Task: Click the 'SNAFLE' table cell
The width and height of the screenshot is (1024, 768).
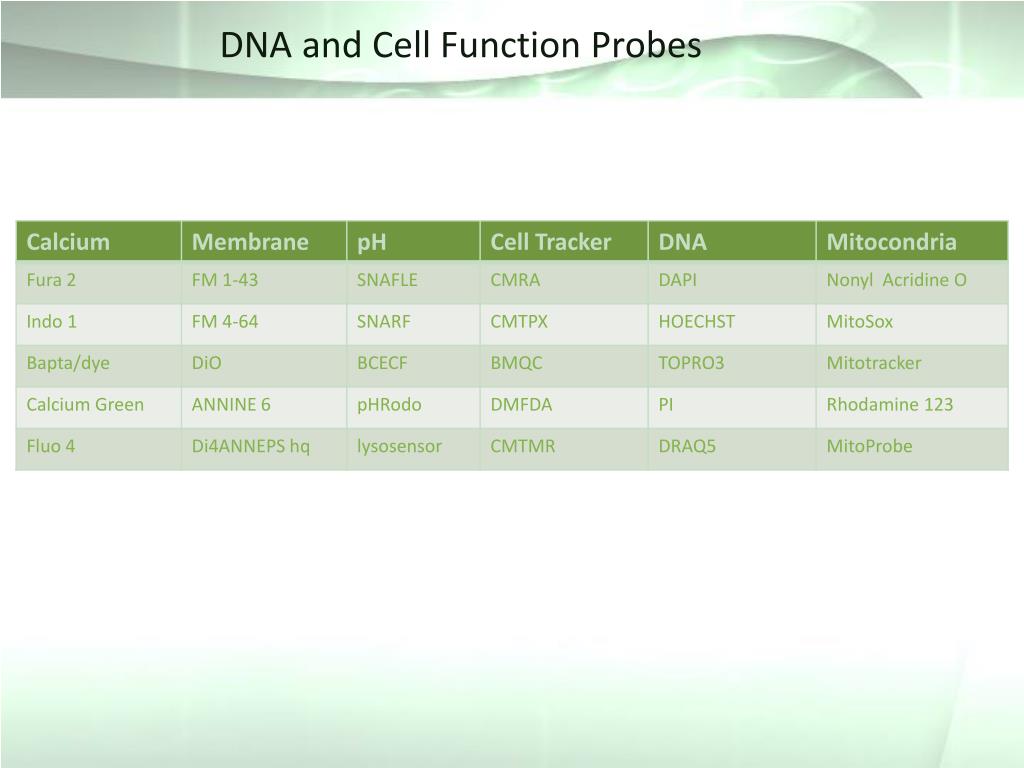Action: pyautogui.click(x=413, y=282)
